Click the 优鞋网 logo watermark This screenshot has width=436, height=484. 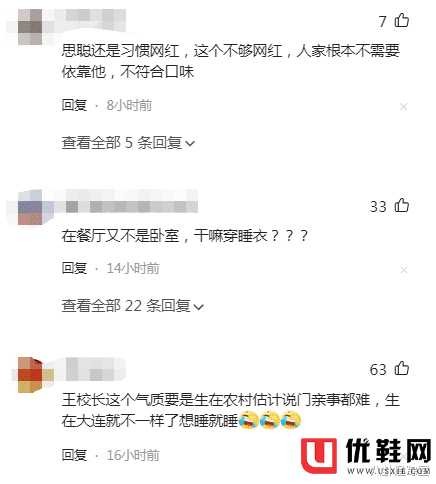[366, 457]
